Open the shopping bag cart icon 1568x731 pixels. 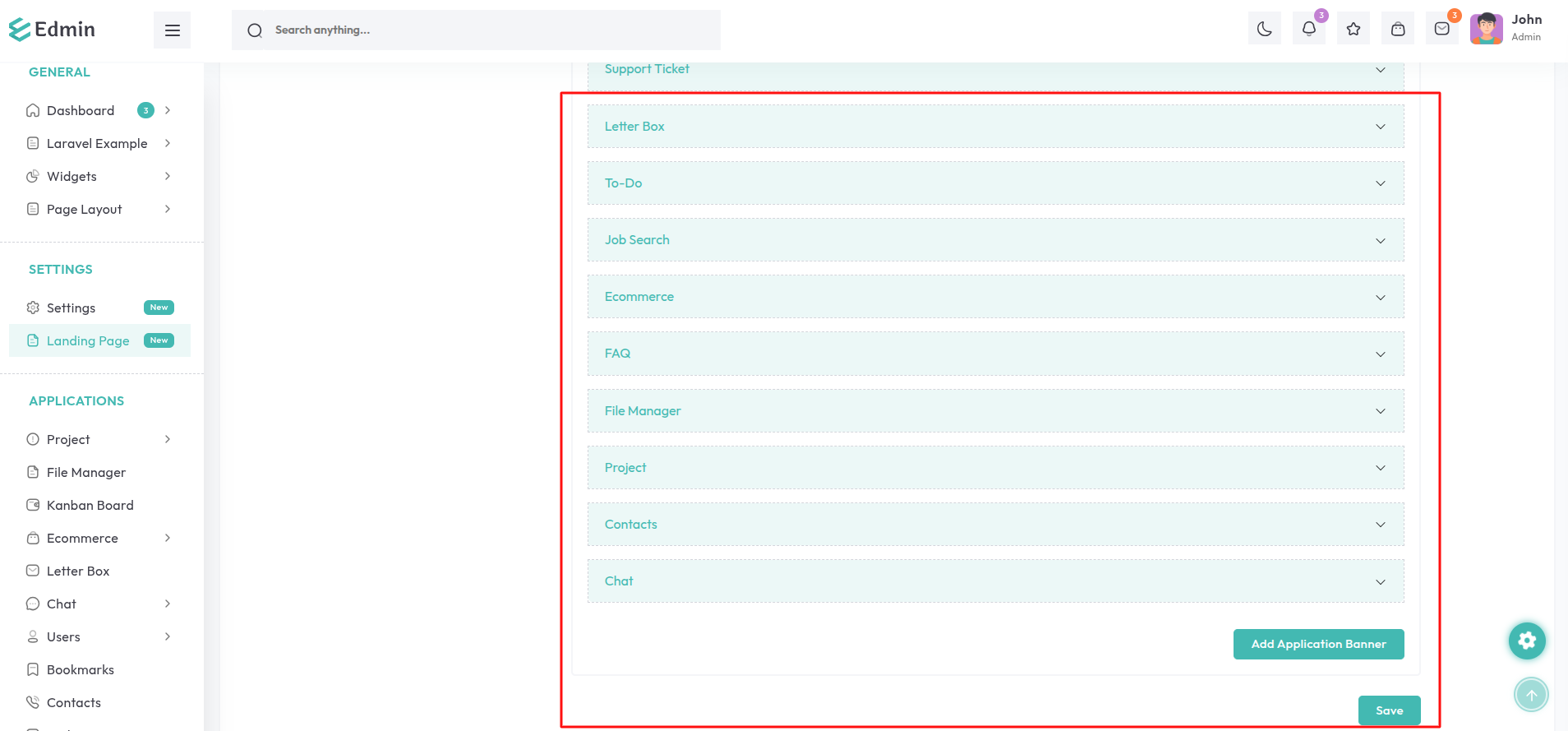pos(1397,30)
